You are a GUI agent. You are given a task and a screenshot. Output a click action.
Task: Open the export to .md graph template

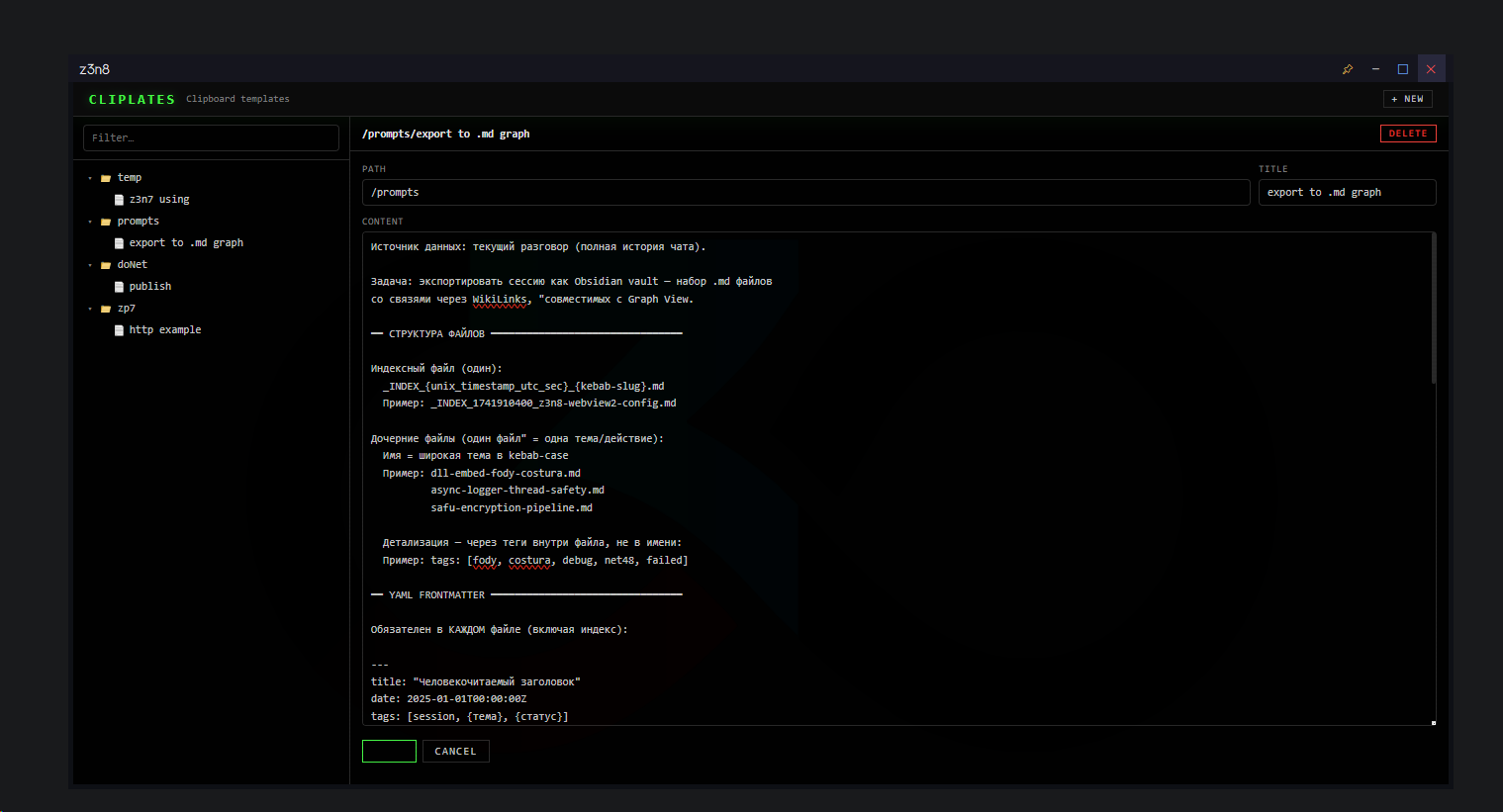click(x=185, y=243)
